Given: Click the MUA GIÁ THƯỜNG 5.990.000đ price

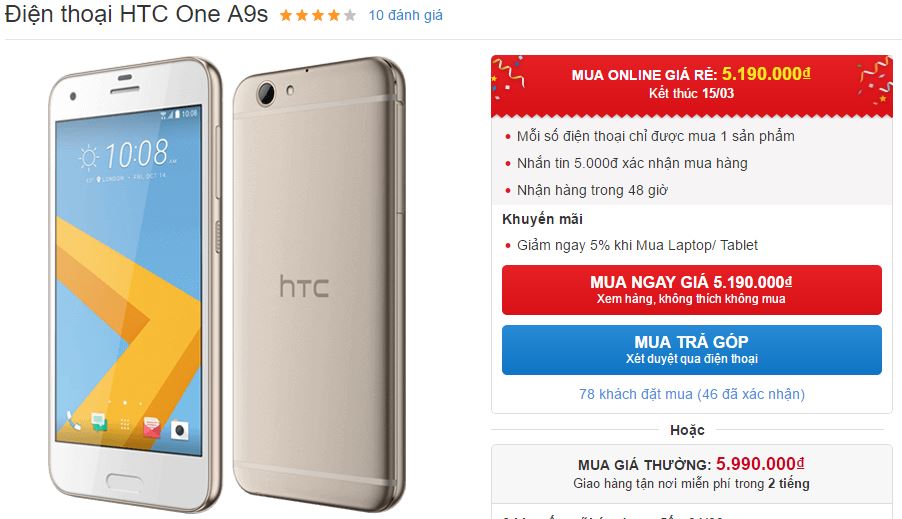Looking at the screenshot, I should coord(691,464).
